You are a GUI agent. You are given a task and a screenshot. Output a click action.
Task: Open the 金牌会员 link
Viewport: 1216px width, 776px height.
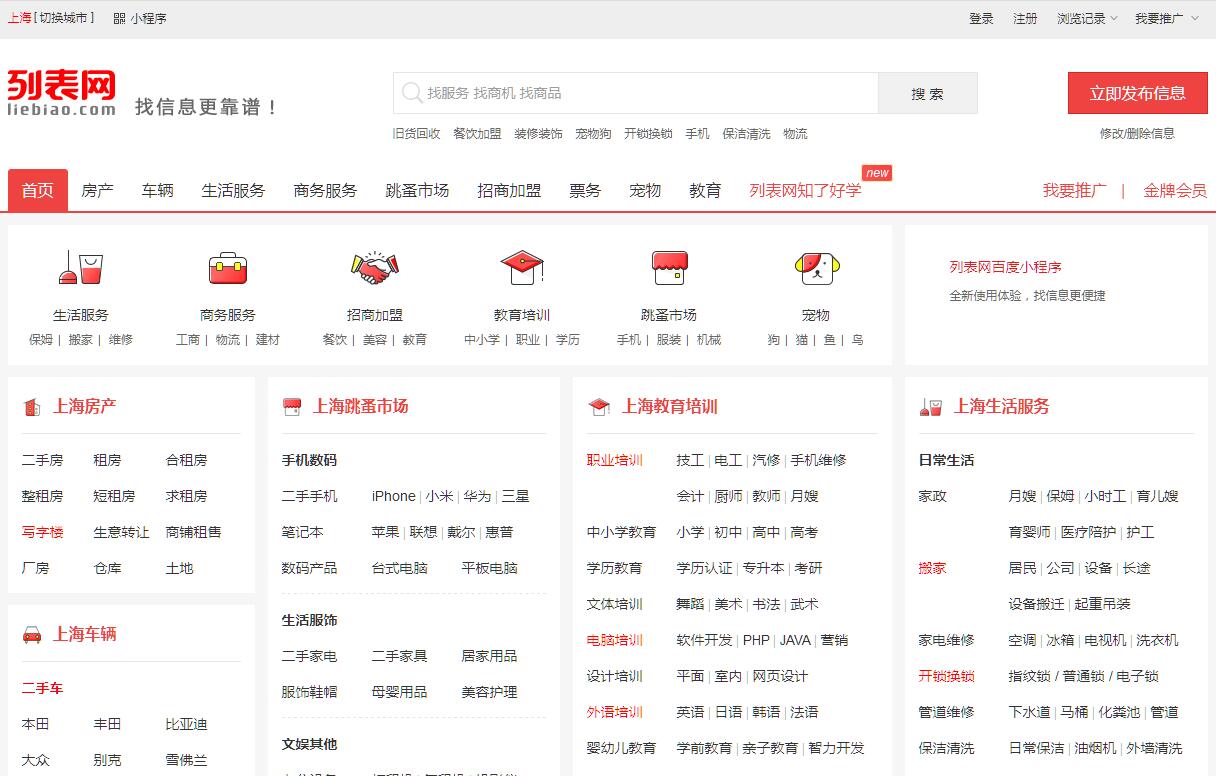tap(1175, 190)
